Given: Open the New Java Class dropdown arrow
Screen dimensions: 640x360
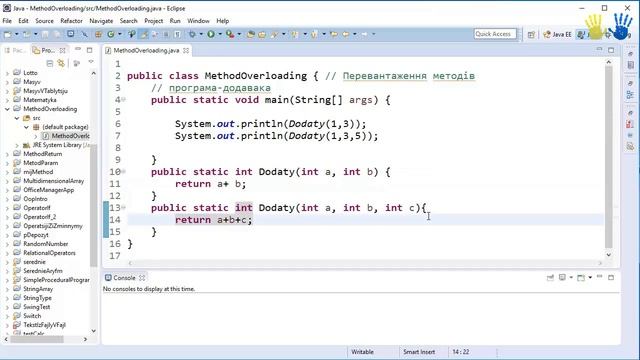Looking at the screenshot, I should tap(120, 35).
